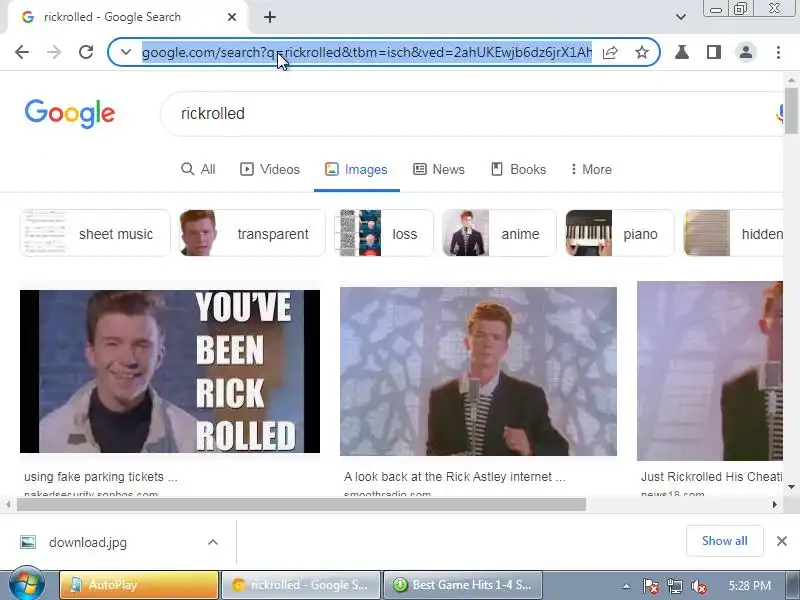Toggle the side panel icon
The width and height of the screenshot is (800, 600).
(x=714, y=52)
